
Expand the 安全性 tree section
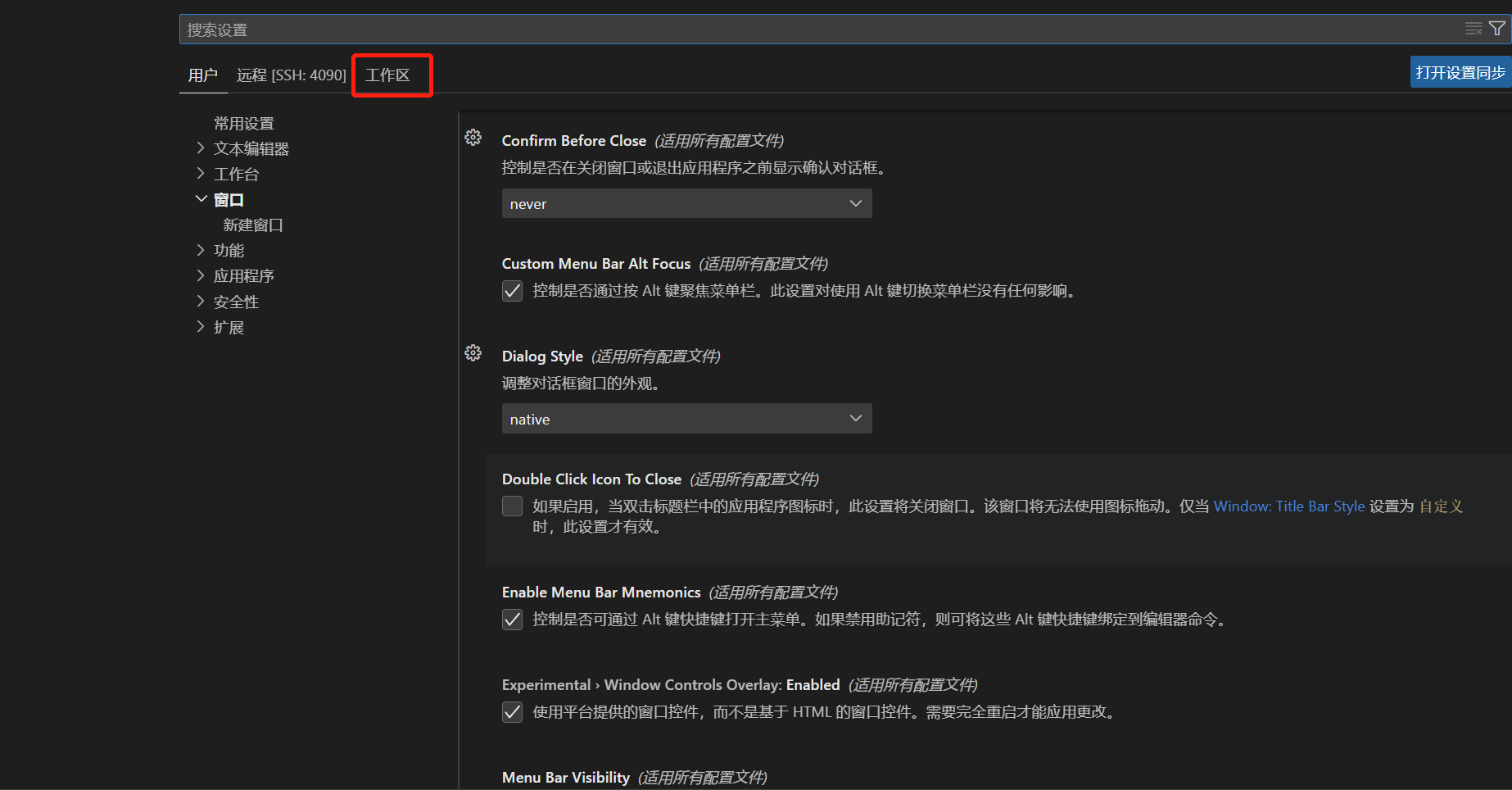click(201, 302)
